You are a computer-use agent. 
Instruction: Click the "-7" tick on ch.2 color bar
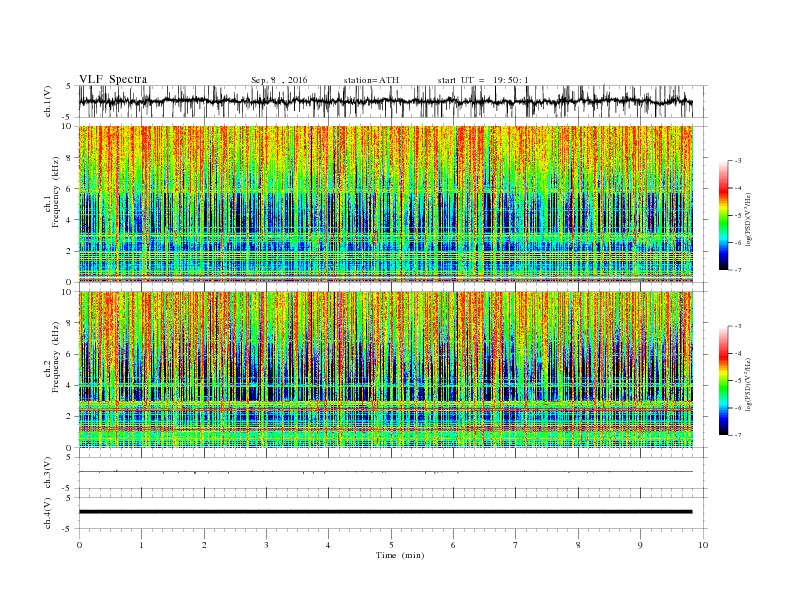pos(738,435)
